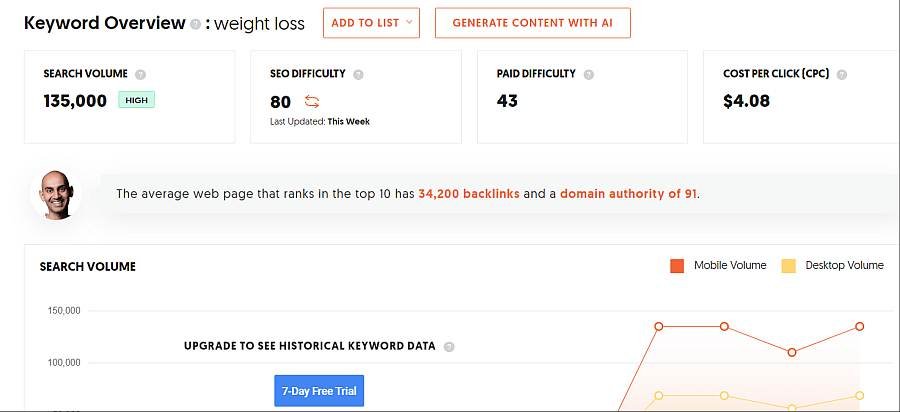Click the SEO Difficulty help icon
Viewport: 900px width, 412px height.
tap(358, 75)
